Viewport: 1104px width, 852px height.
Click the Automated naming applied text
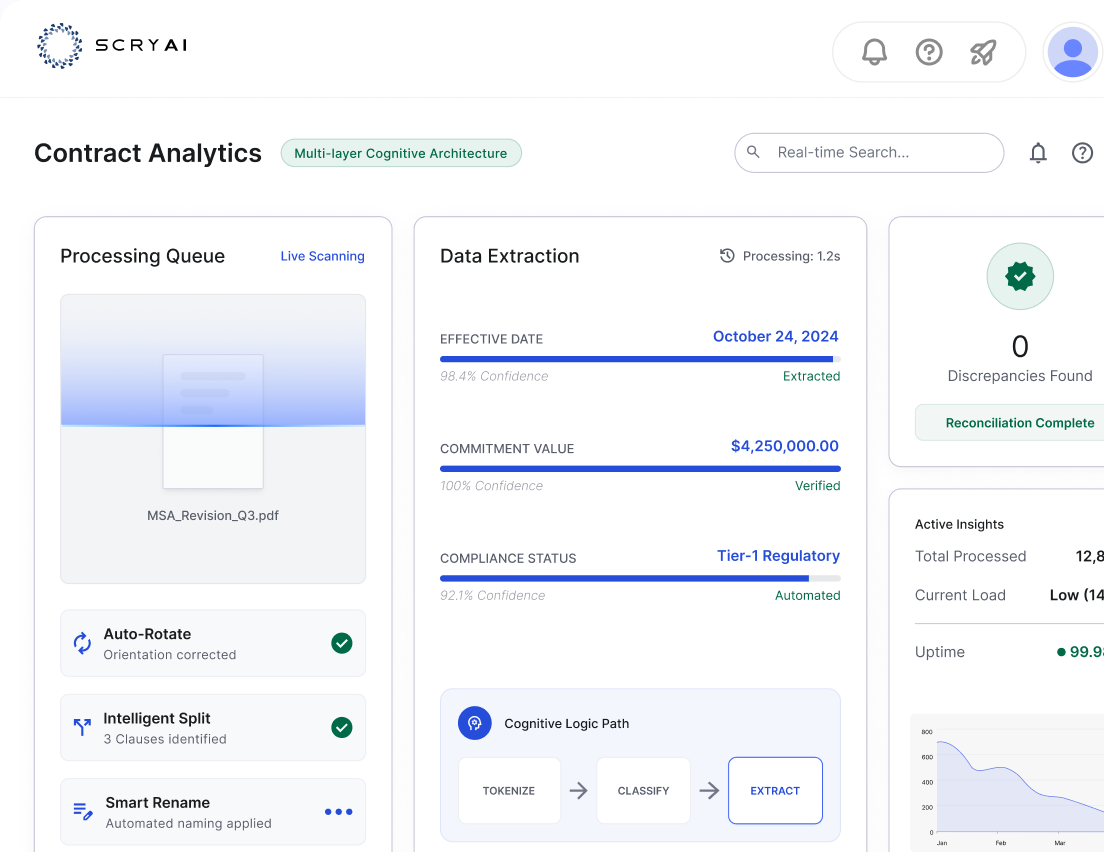tap(189, 823)
